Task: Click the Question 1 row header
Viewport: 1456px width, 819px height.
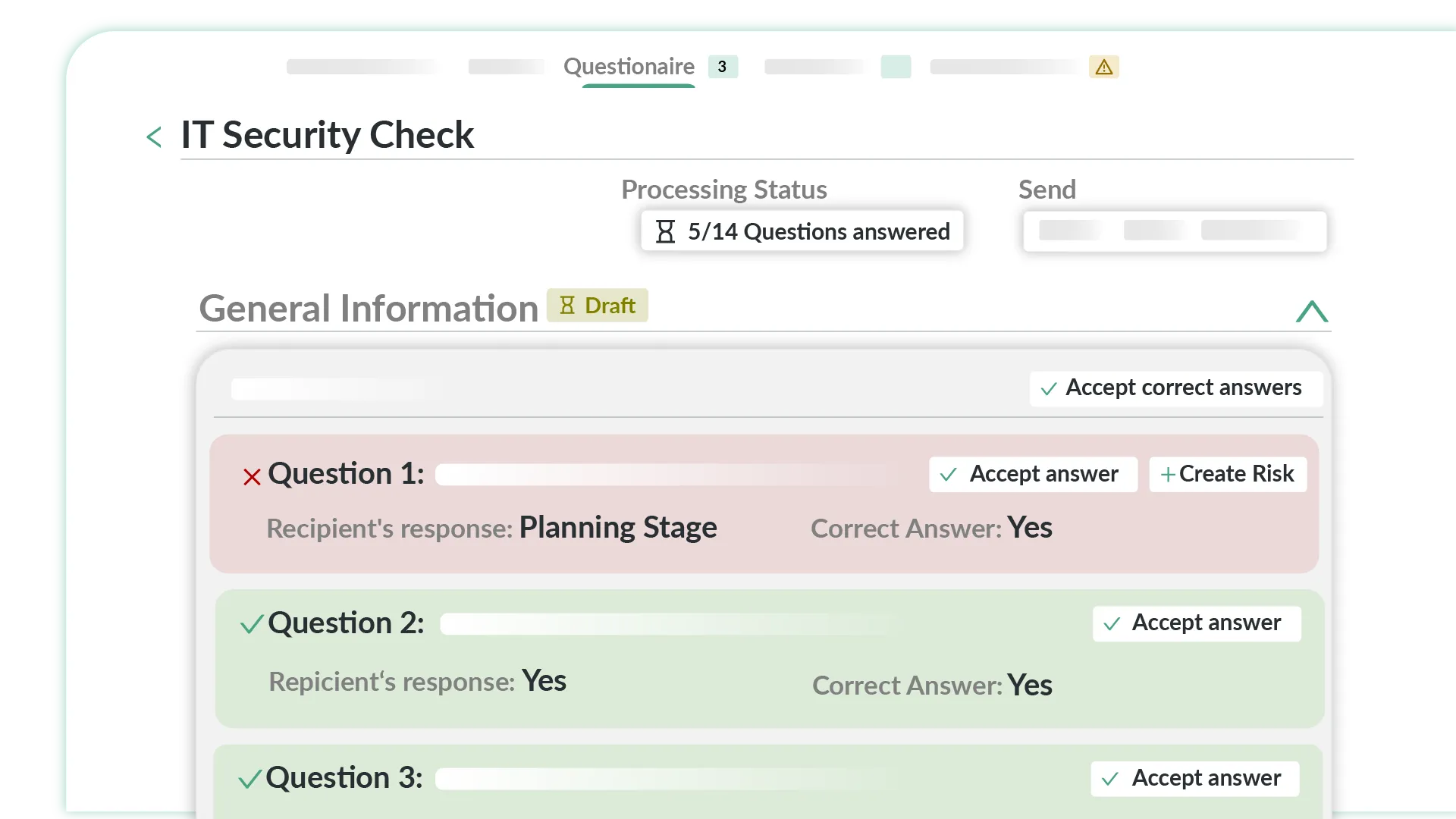Action: pos(346,474)
